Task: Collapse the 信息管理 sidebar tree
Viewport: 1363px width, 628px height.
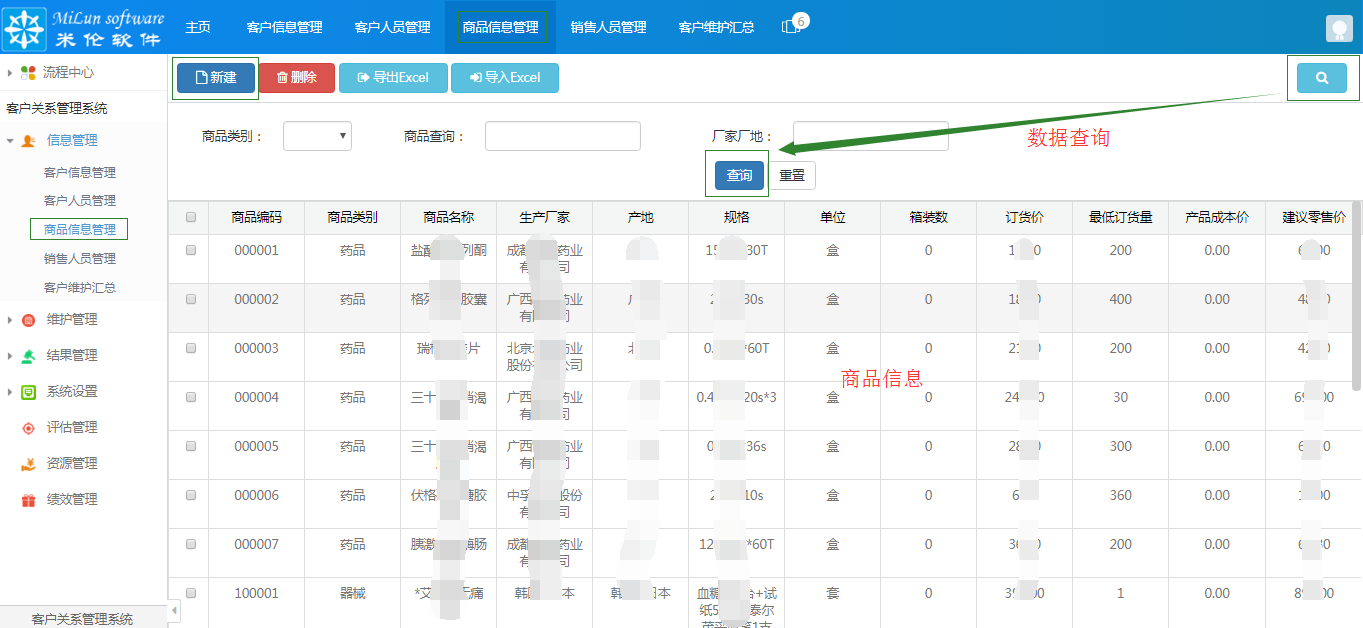Action: pyautogui.click(x=10, y=140)
